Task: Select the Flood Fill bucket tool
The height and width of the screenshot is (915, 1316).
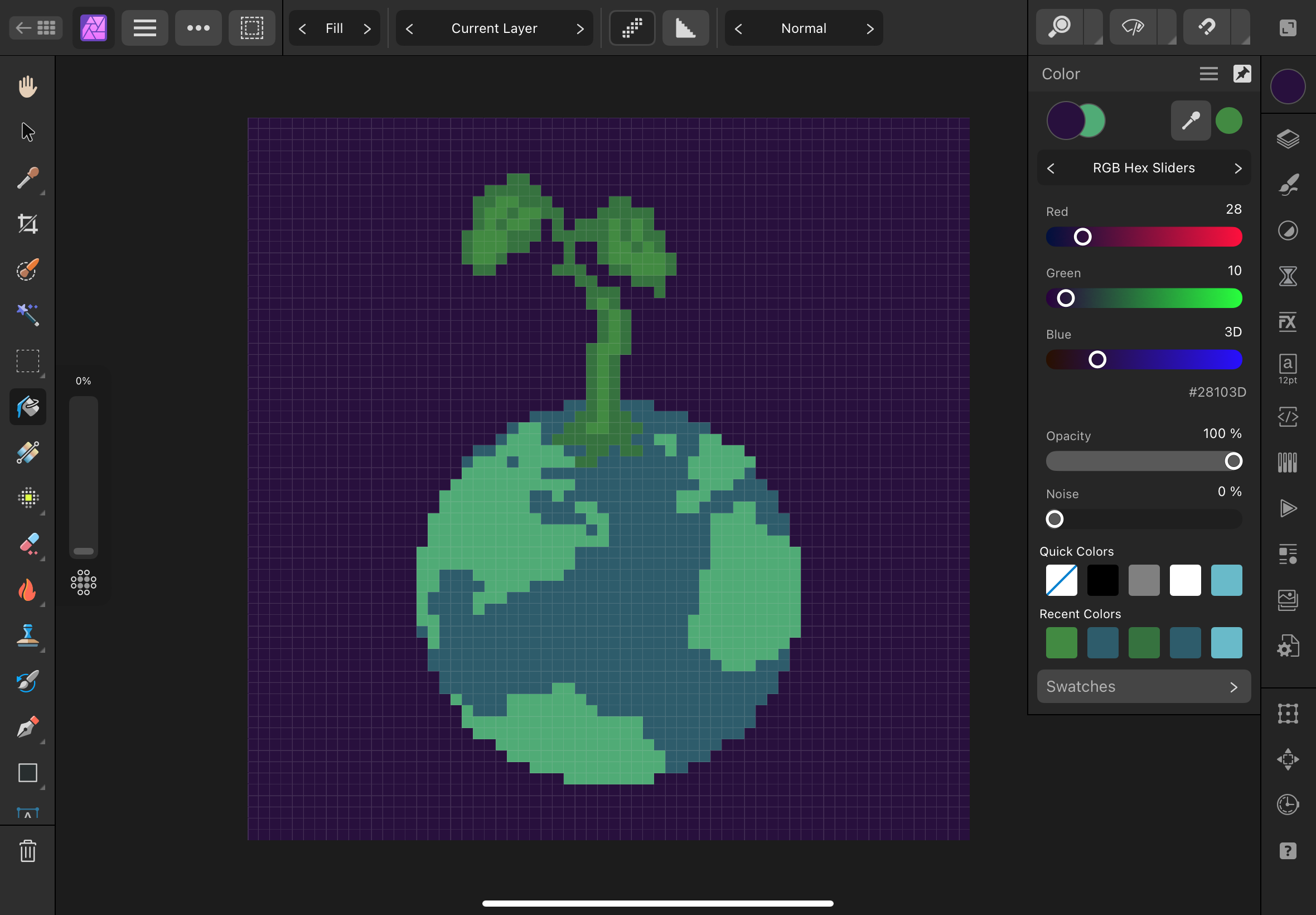Action: (x=27, y=407)
